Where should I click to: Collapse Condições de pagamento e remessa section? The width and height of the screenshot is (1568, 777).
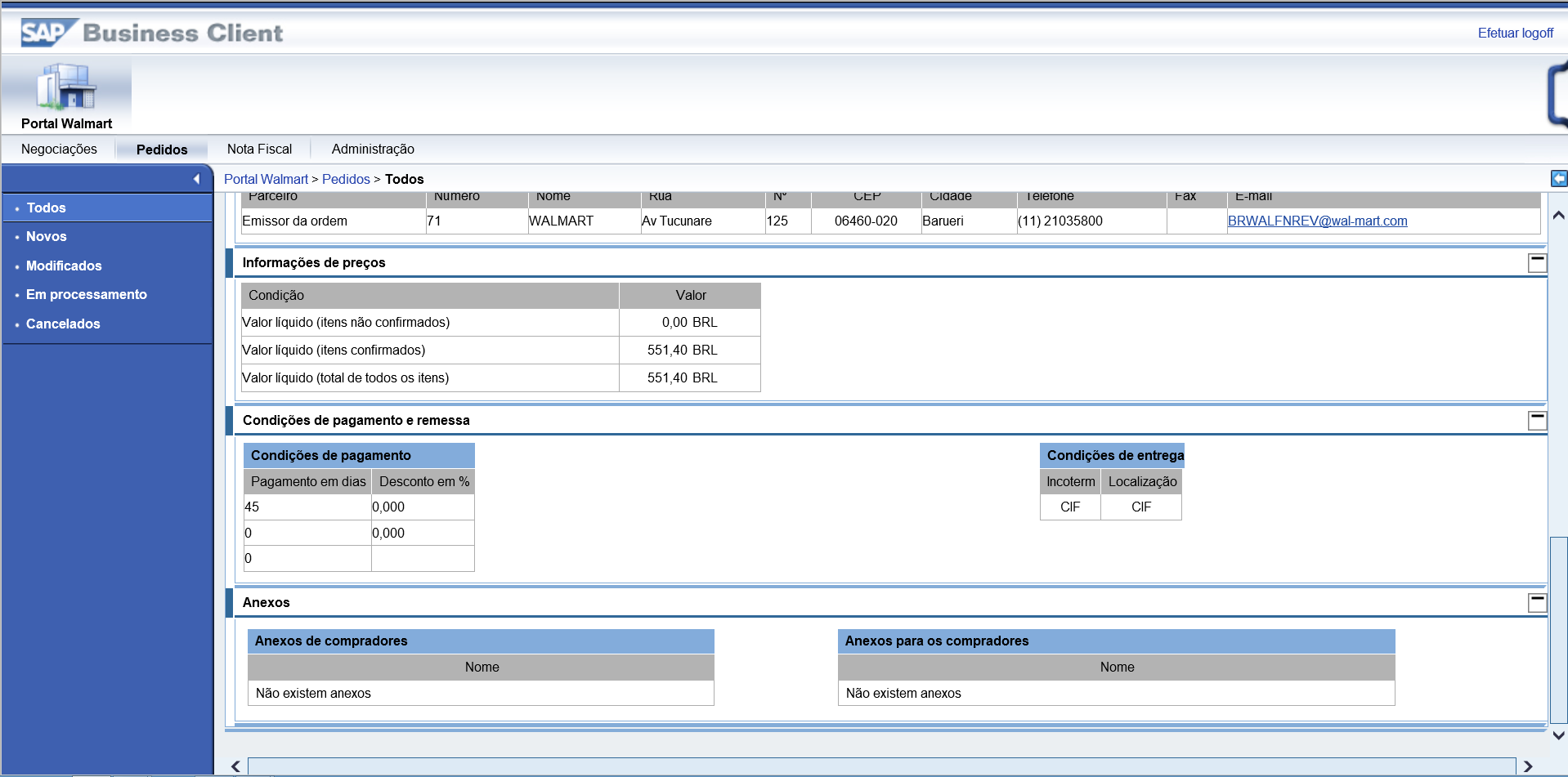[1537, 420]
